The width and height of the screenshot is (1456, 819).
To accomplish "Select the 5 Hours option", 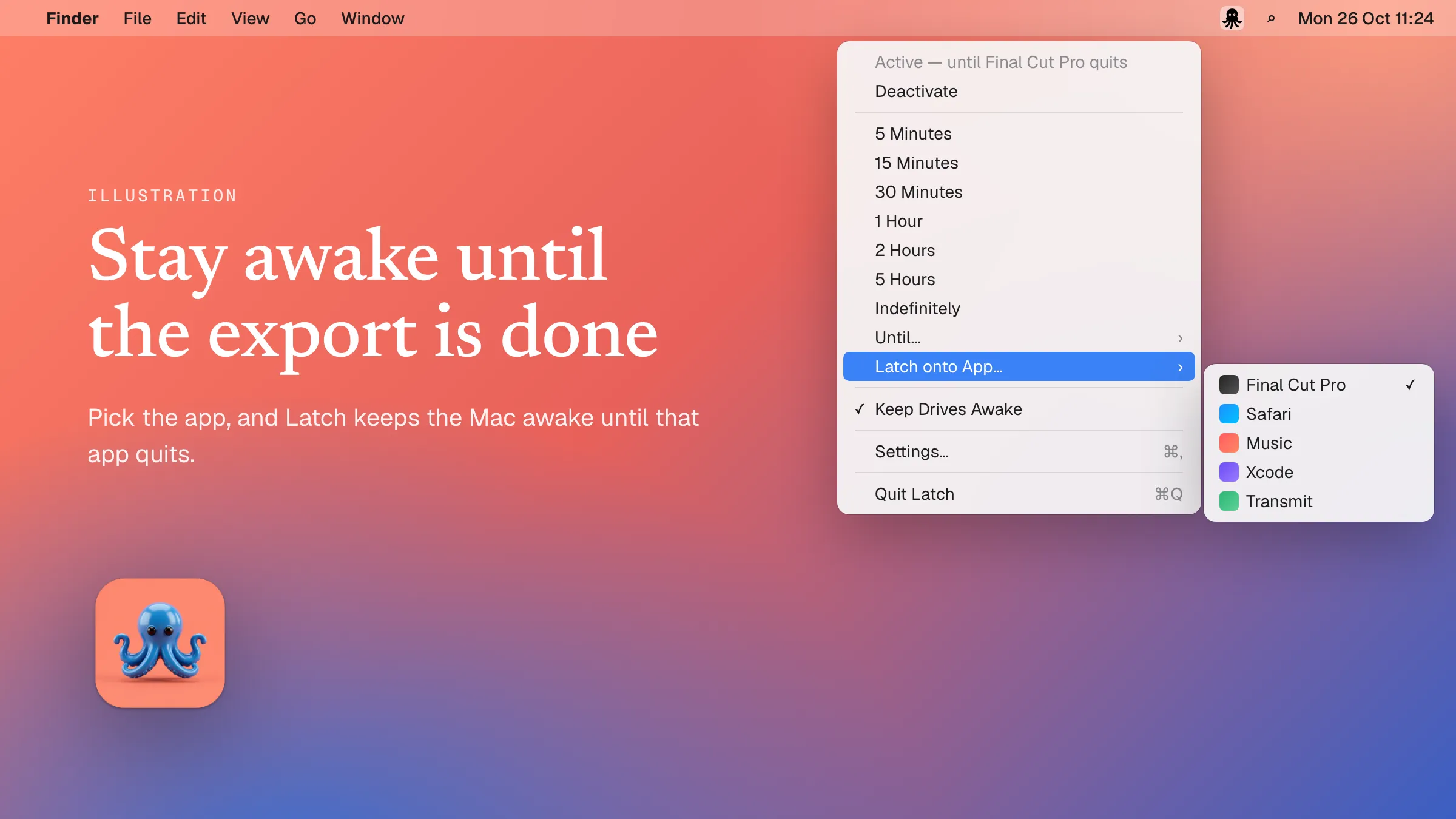I will coord(1019,279).
